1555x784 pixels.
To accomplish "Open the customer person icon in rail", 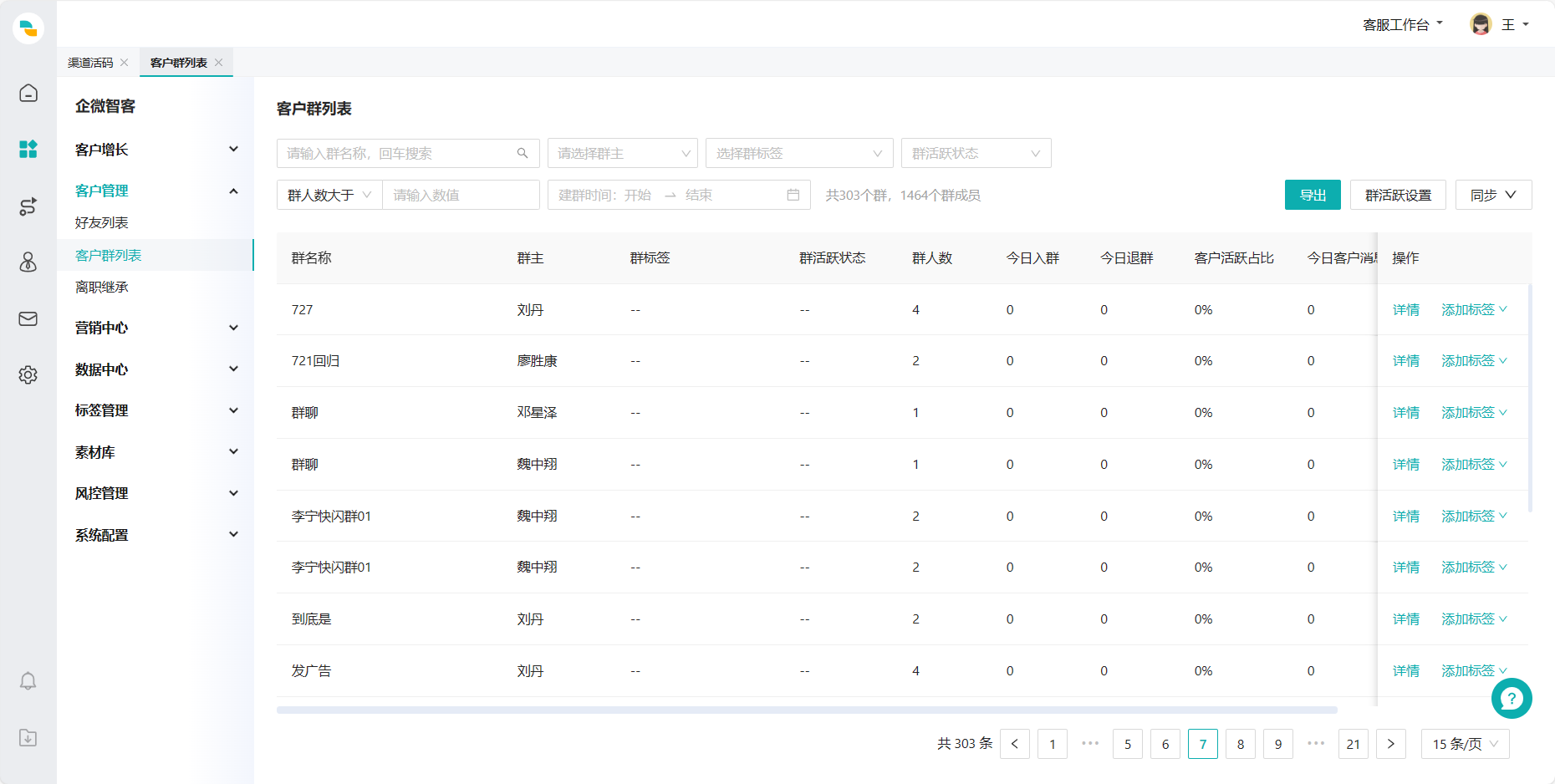I will pyautogui.click(x=28, y=262).
